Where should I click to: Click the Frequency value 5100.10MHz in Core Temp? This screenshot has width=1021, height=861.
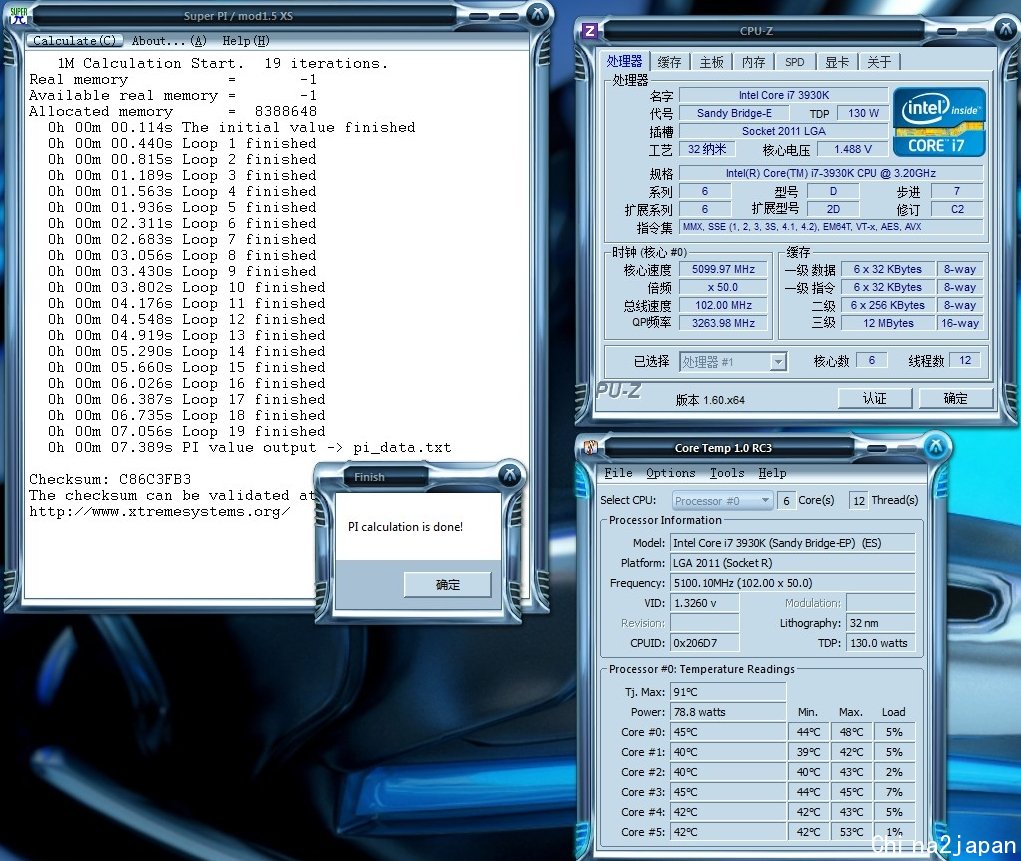792,583
